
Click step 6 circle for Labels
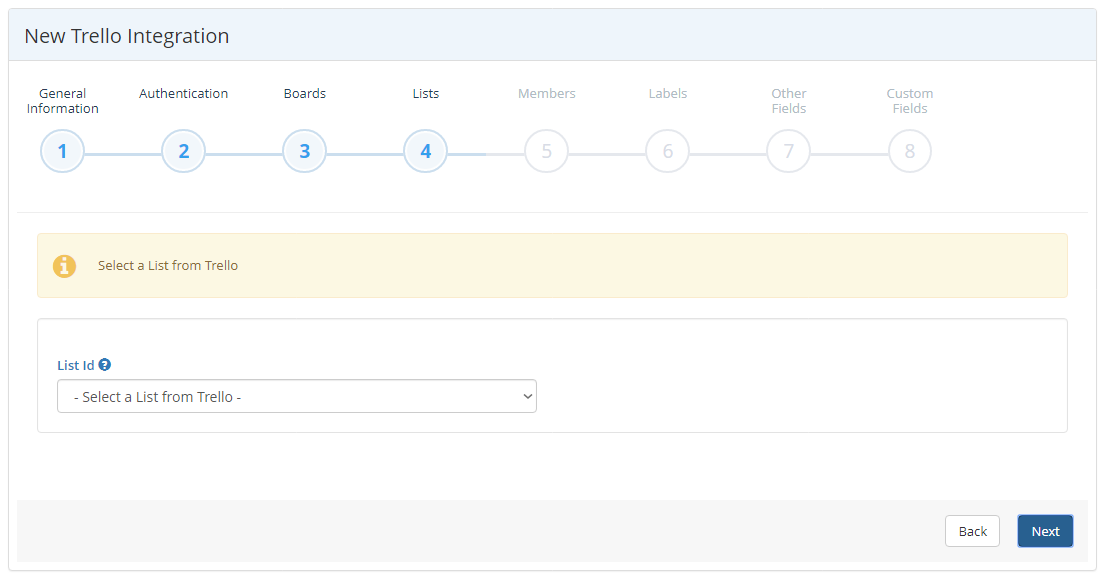pos(667,151)
